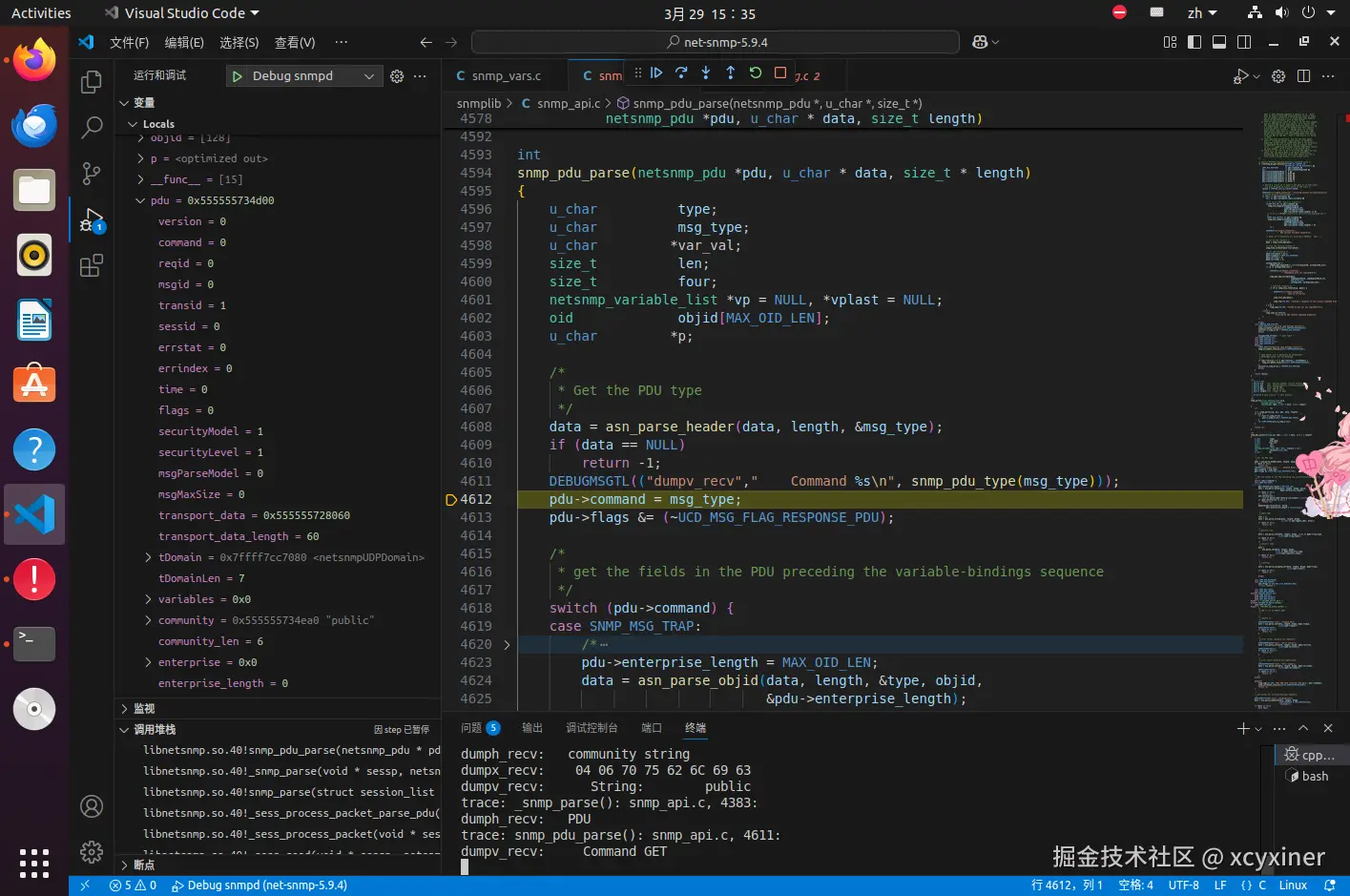Open launch.json via debug gear icon
The height and width of the screenshot is (896, 1350).
pos(397,76)
